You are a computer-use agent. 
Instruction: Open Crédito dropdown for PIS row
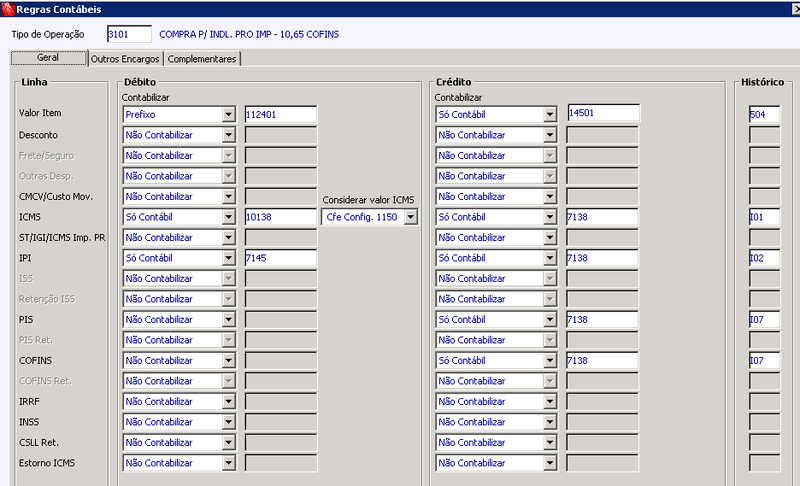[549, 320]
